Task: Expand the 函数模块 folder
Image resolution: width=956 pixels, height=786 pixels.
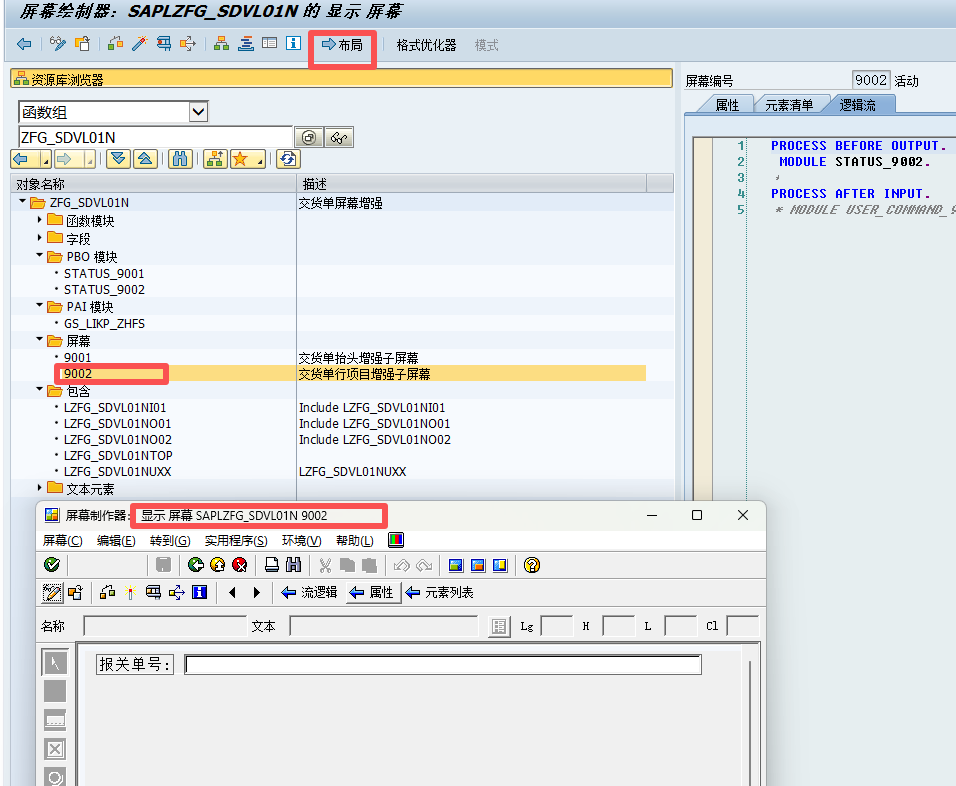Action: click(x=39, y=219)
